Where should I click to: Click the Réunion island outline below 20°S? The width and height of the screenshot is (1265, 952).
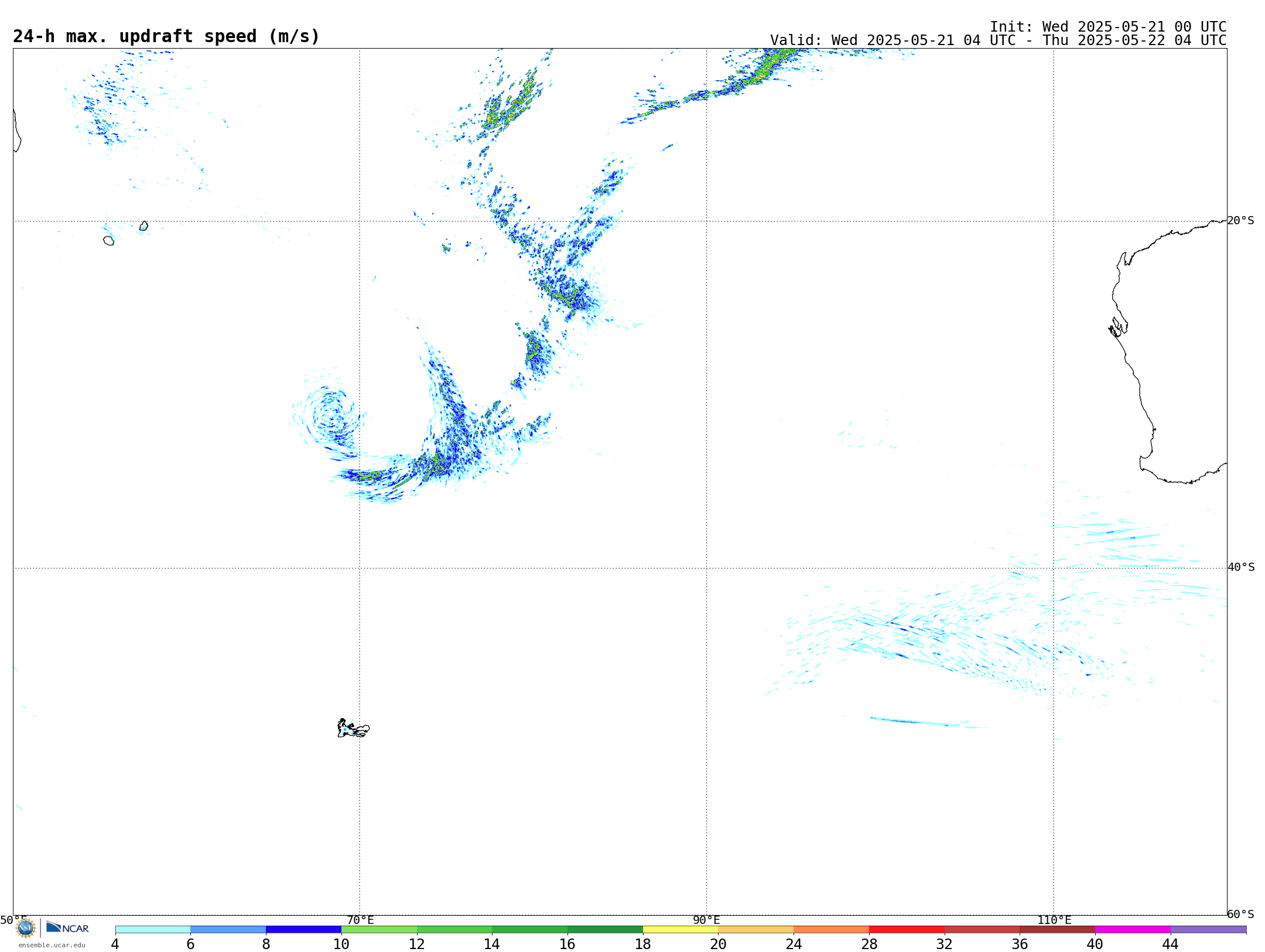[x=108, y=241]
